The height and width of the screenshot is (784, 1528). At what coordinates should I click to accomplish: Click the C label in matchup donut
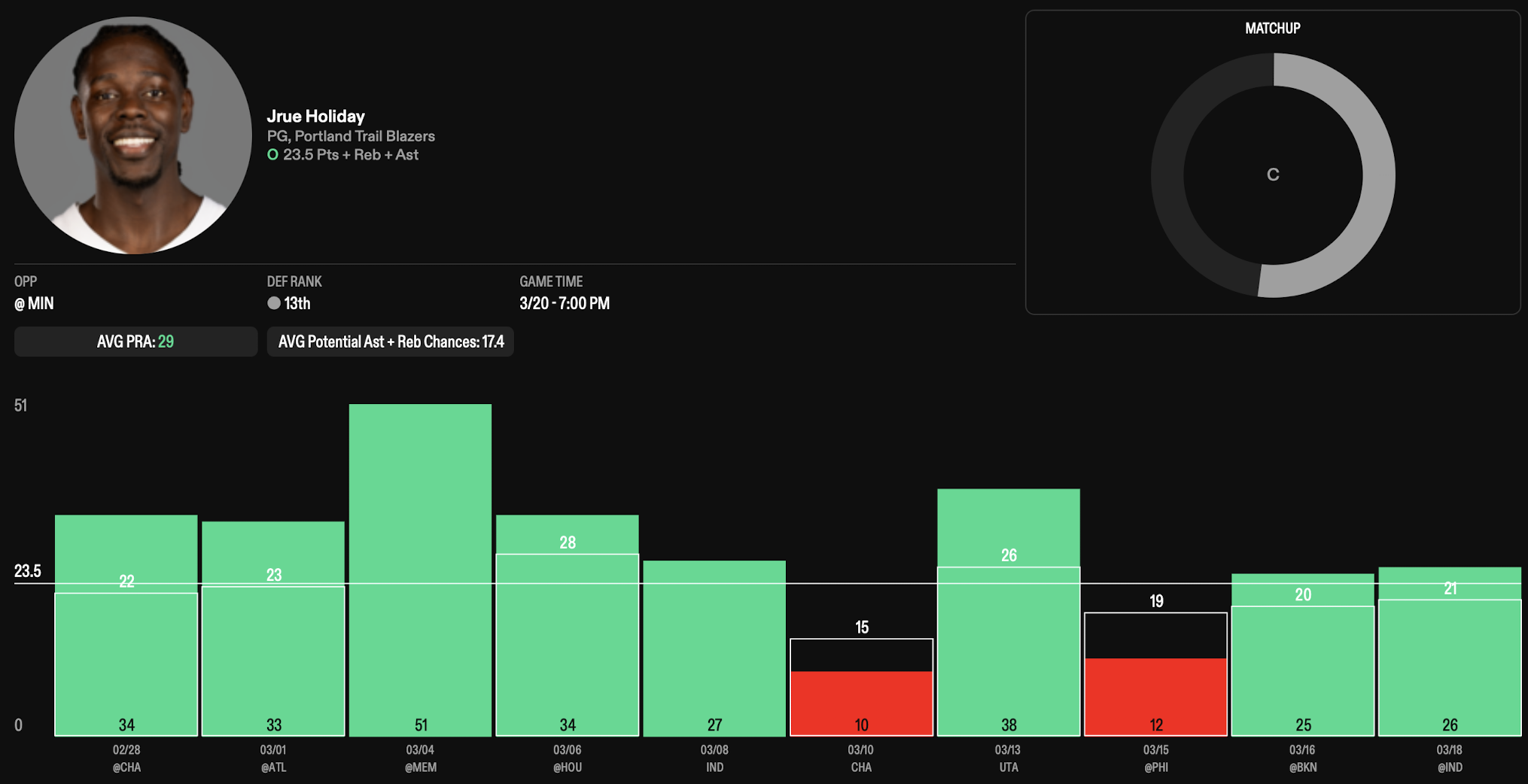1273,175
